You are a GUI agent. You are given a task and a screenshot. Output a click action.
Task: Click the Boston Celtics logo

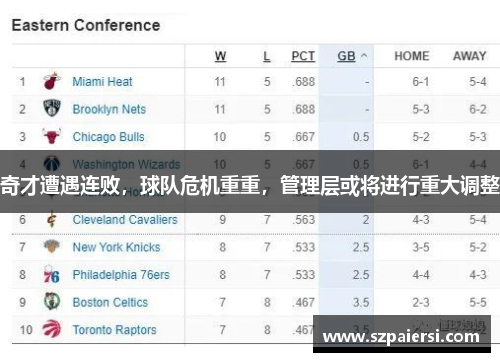[x=52, y=301]
